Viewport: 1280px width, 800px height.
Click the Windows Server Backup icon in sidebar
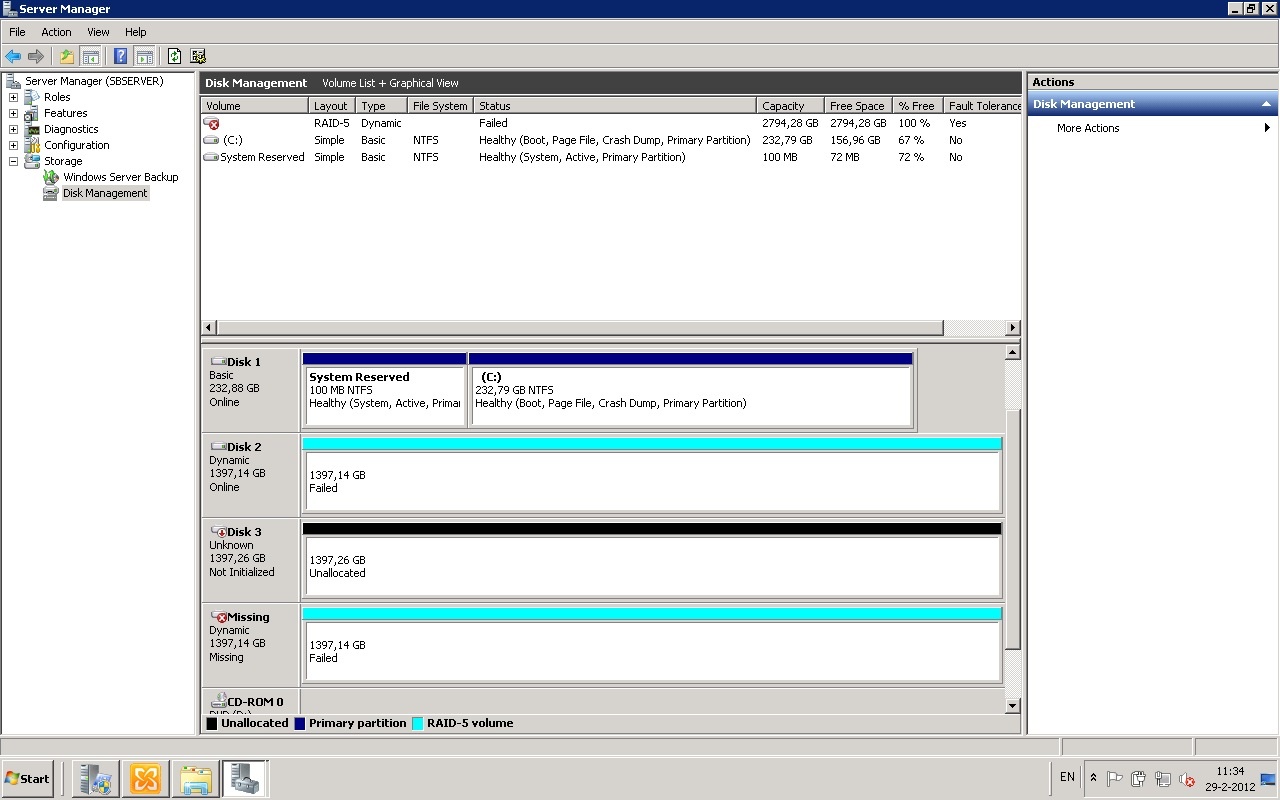point(49,177)
